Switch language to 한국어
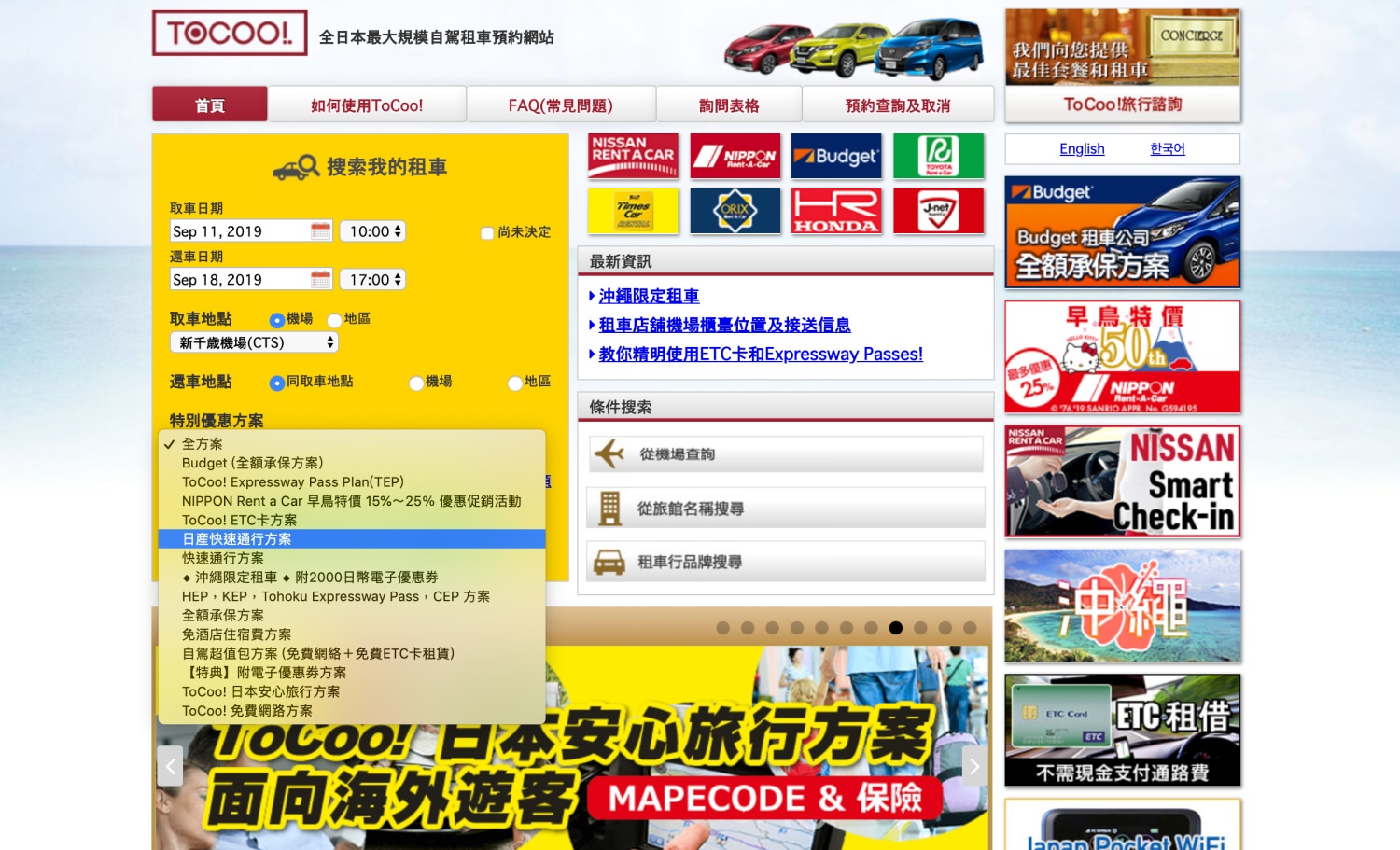Image resolution: width=1400 pixels, height=850 pixels. (1168, 149)
